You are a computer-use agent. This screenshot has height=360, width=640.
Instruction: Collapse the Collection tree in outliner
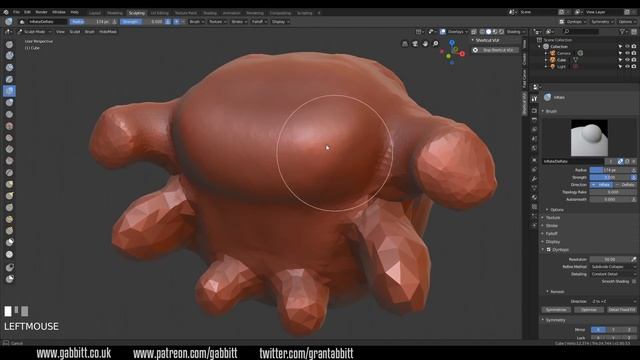point(540,47)
